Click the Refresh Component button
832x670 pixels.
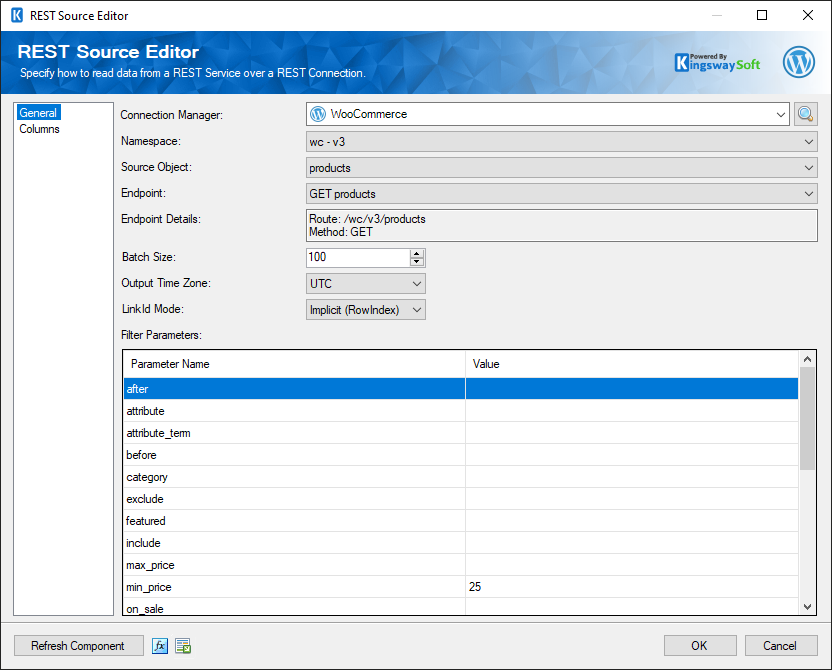tap(78, 645)
